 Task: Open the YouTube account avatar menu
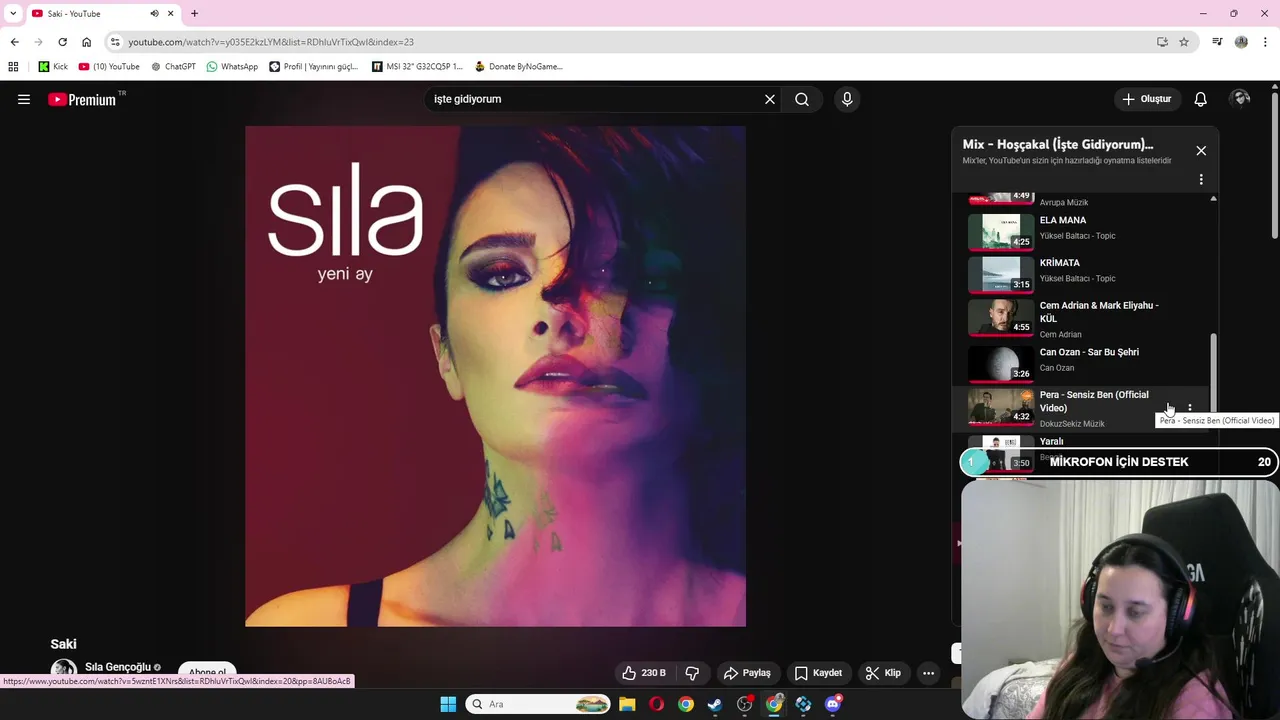1241,99
